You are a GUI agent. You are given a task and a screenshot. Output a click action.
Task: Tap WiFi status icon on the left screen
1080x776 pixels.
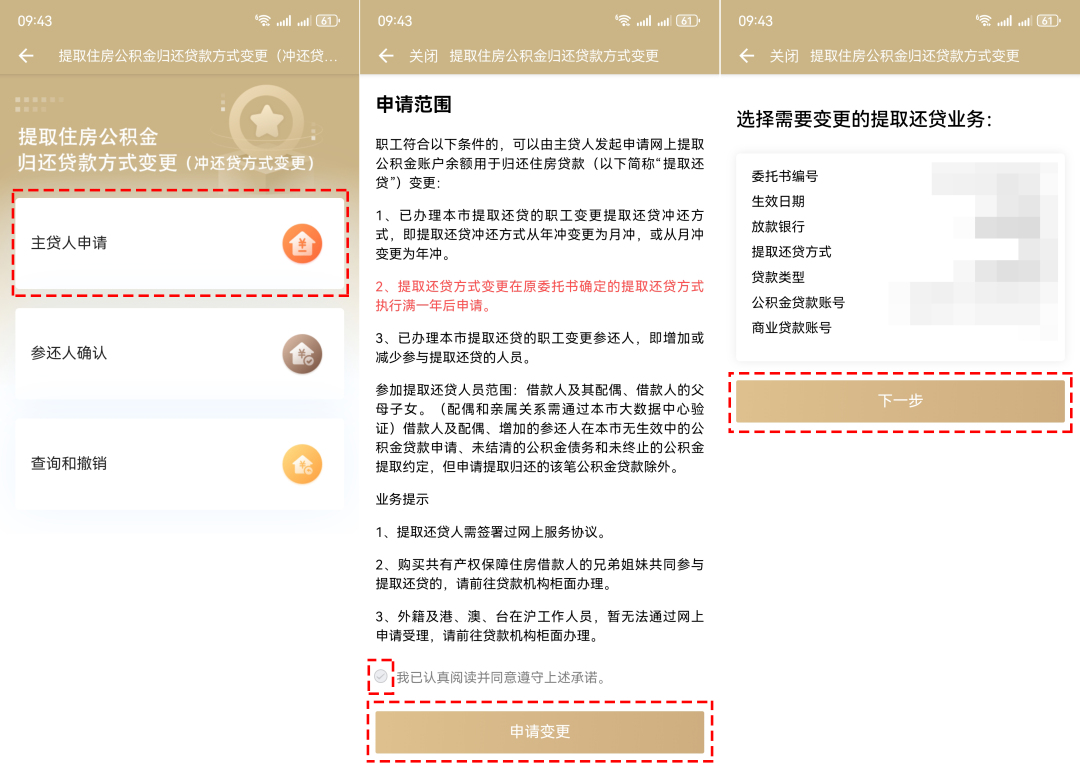263,21
